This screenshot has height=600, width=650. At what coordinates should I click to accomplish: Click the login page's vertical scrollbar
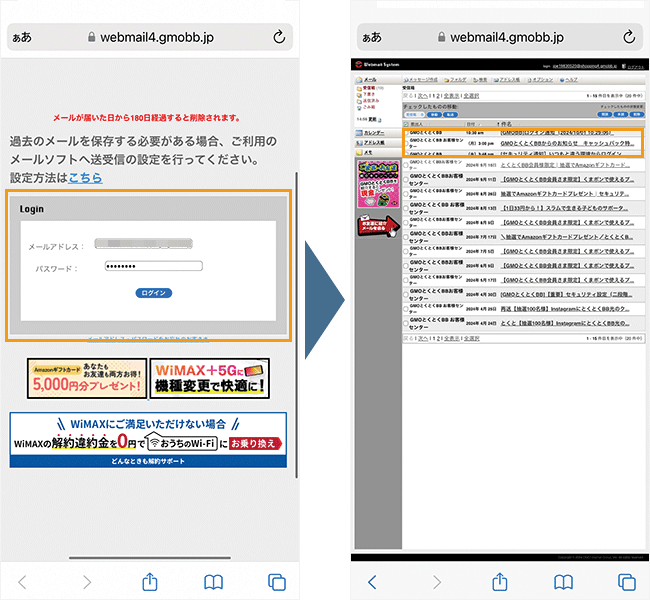(297, 325)
